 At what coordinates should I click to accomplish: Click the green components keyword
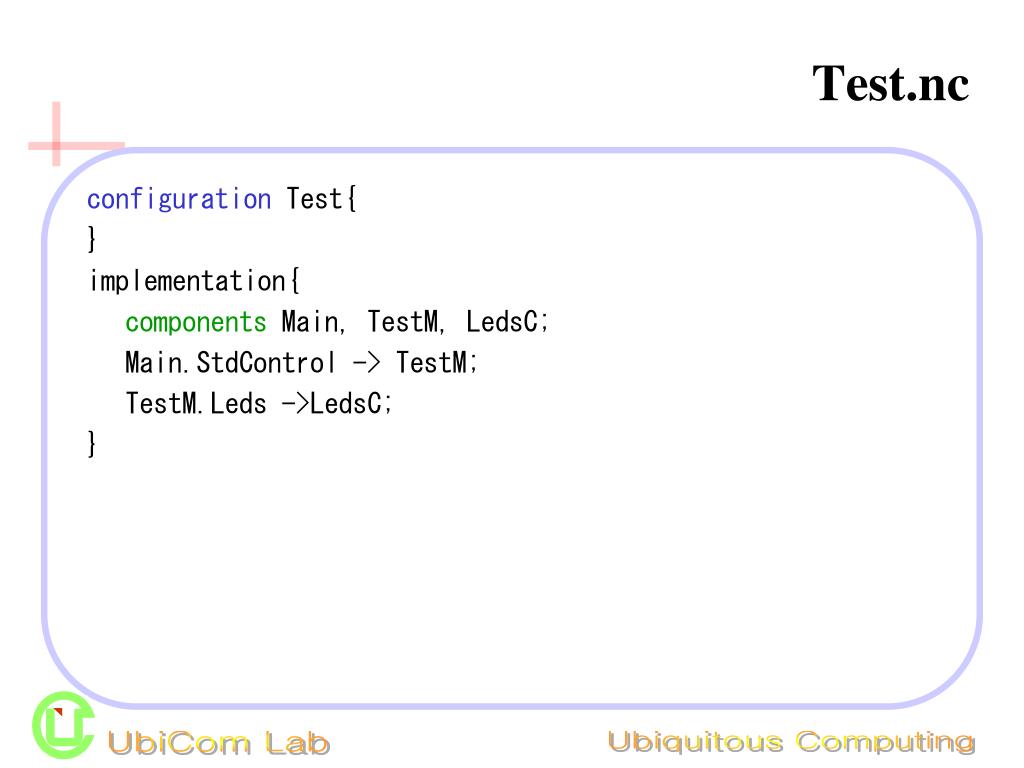pos(196,322)
